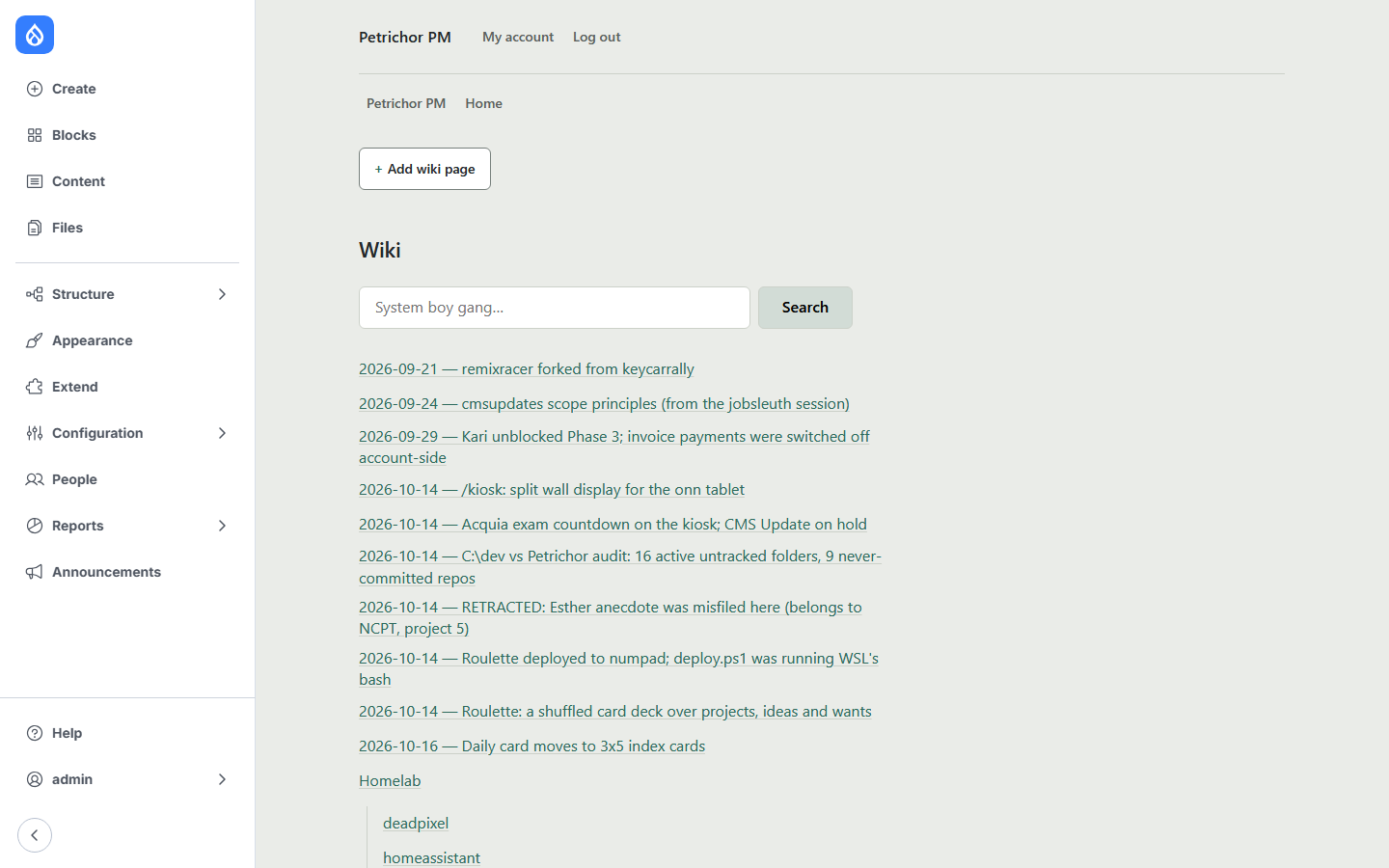The image size is (1389, 868).
Task: Open Roulette shuffled card deck entry
Action: click(615, 711)
